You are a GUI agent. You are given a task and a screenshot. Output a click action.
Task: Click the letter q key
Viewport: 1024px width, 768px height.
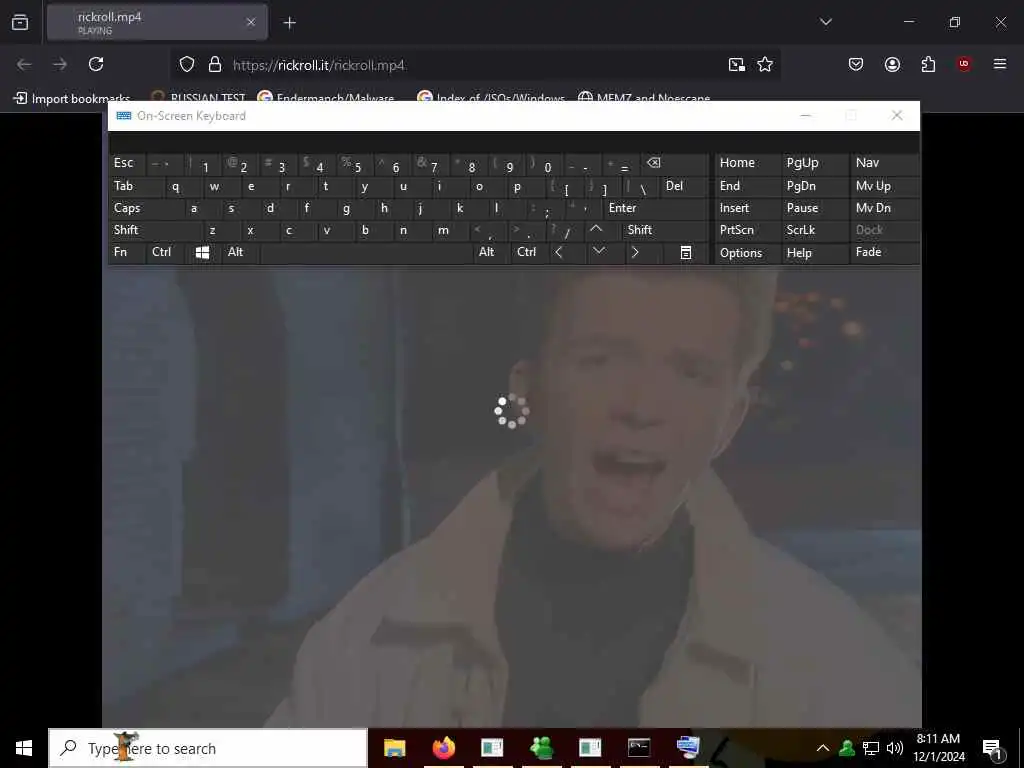click(182, 186)
